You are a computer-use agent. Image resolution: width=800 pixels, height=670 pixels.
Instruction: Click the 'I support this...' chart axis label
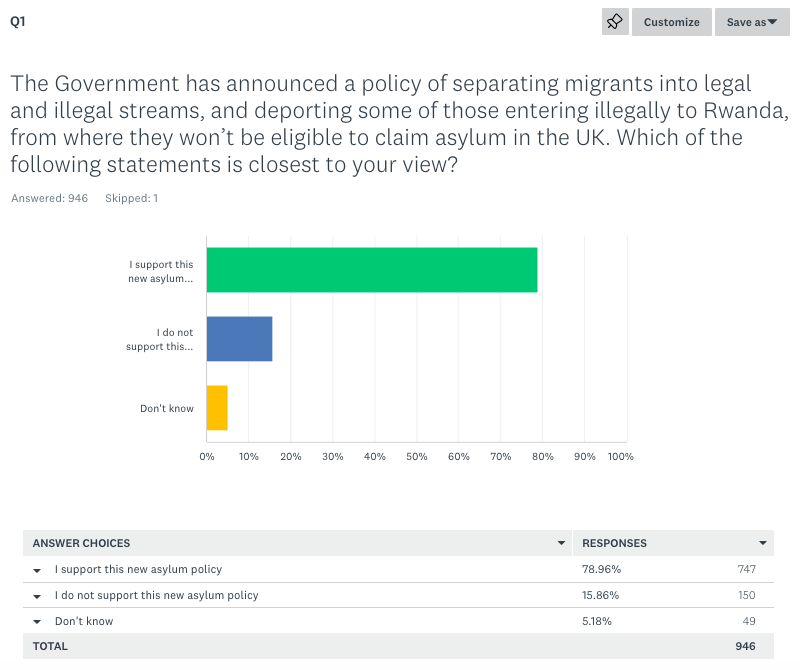coord(161,271)
